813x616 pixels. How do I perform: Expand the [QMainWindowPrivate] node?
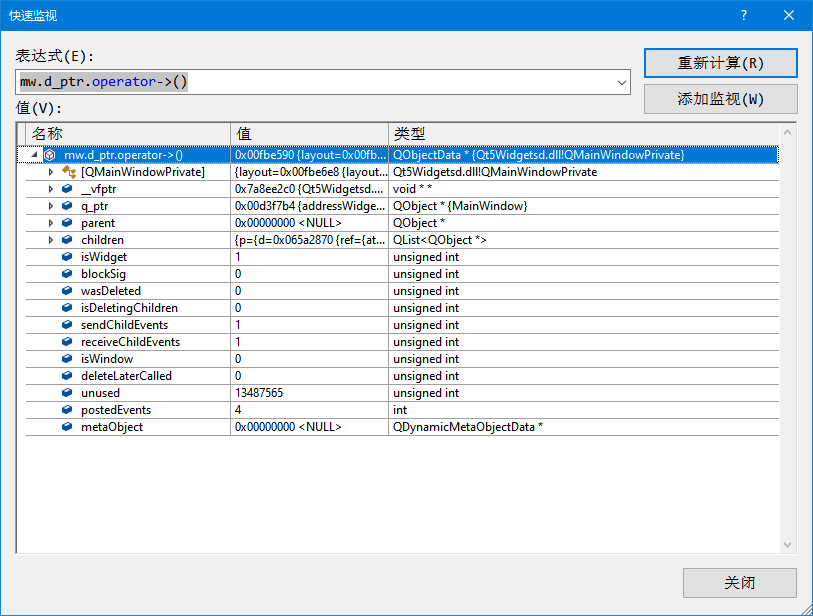pyautogui.click(x=50, y=172)
